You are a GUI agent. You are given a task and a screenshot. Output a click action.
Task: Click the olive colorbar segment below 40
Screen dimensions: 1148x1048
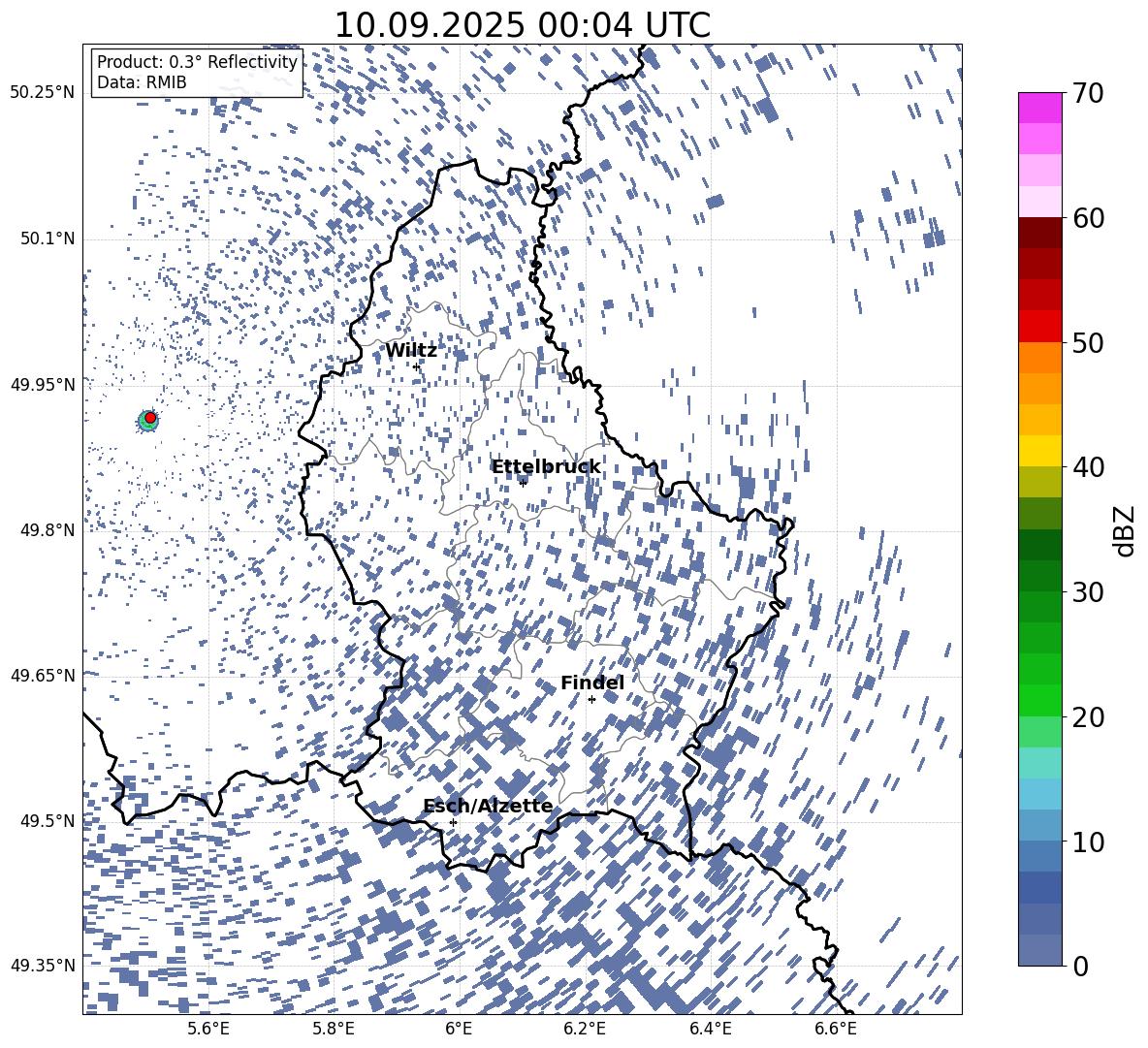pyautogui.click(x=1040, y=482)
